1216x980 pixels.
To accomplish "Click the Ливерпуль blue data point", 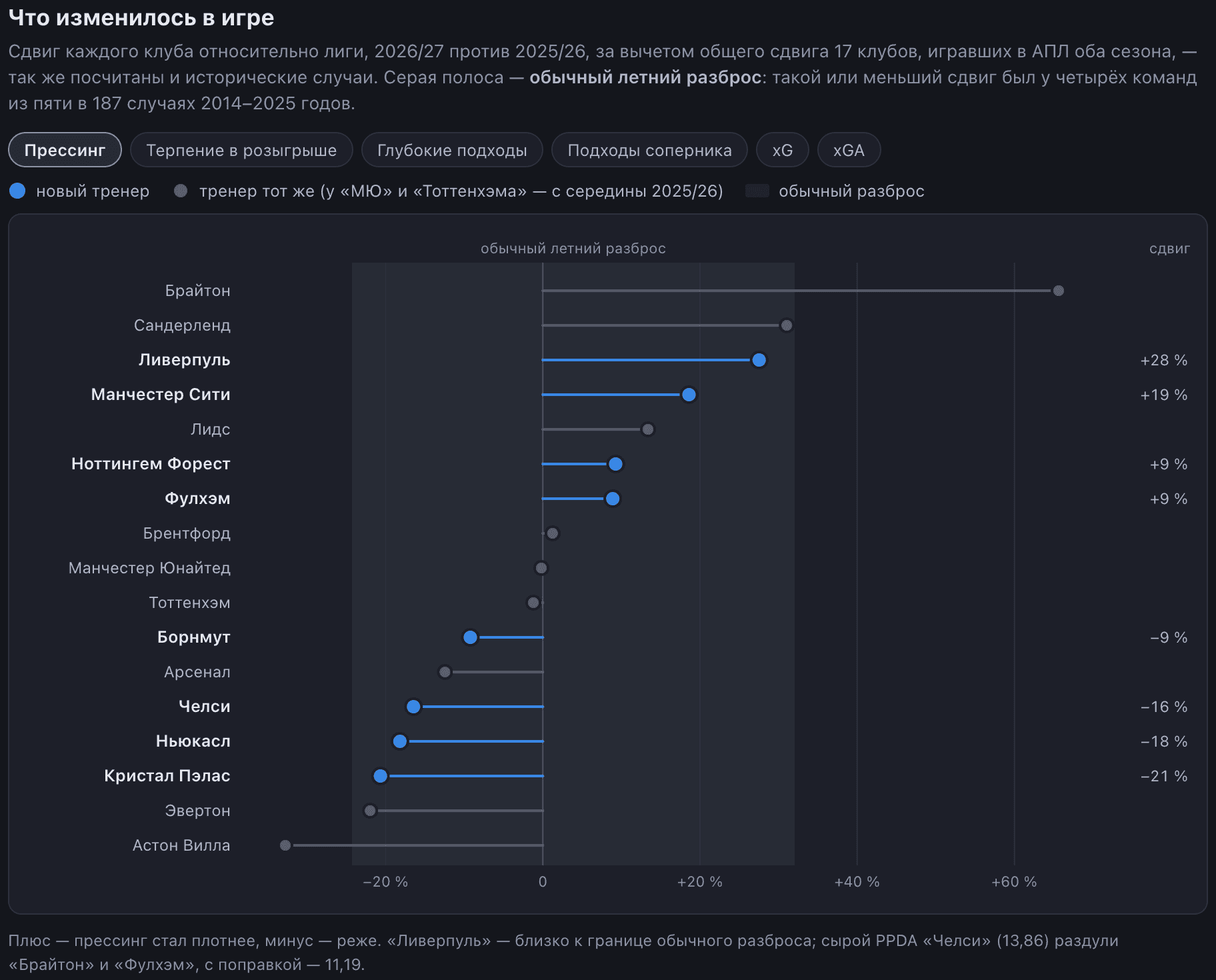I will tap(759, 360).
